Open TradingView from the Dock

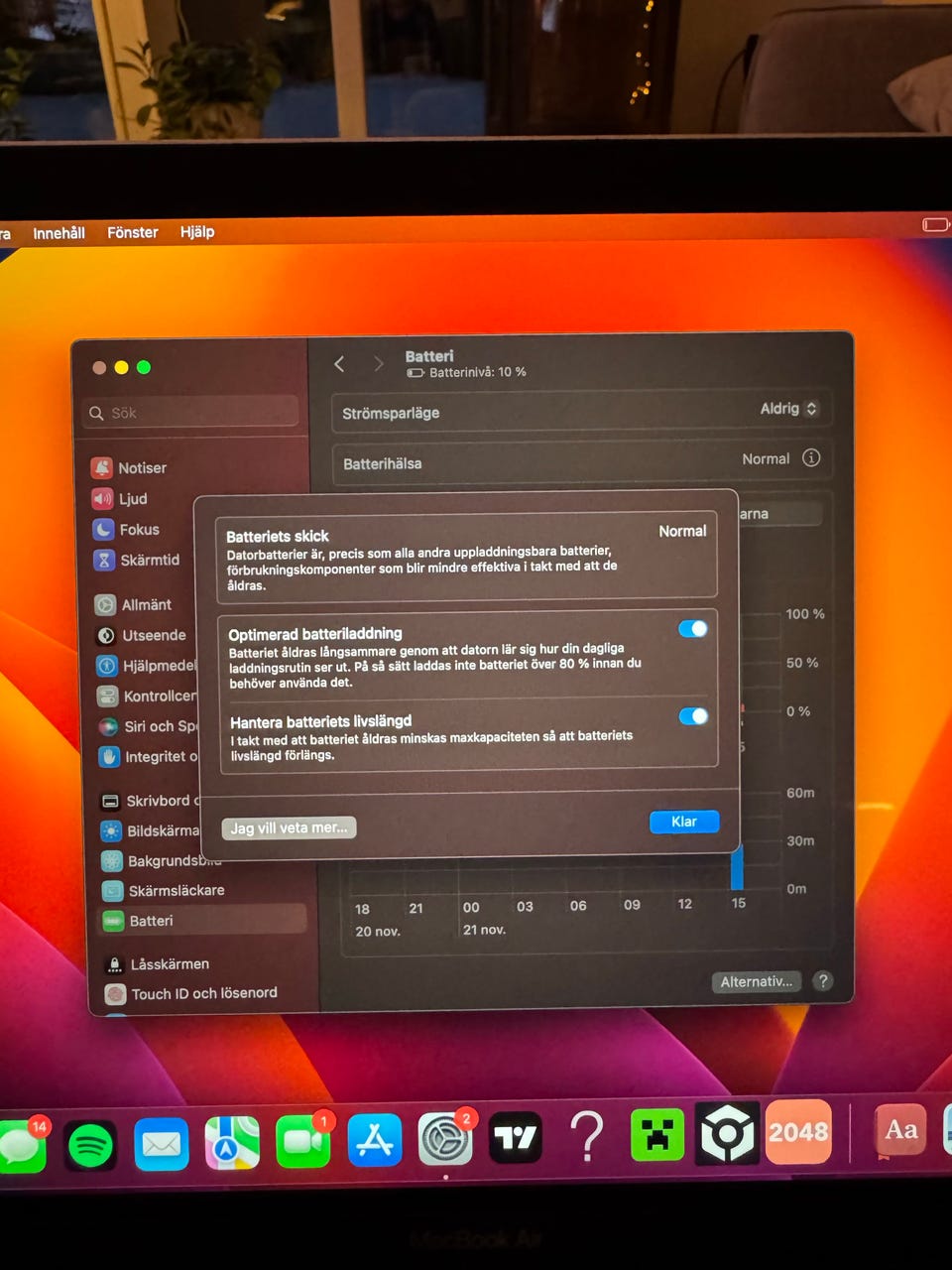click(x=516, y=1138)
